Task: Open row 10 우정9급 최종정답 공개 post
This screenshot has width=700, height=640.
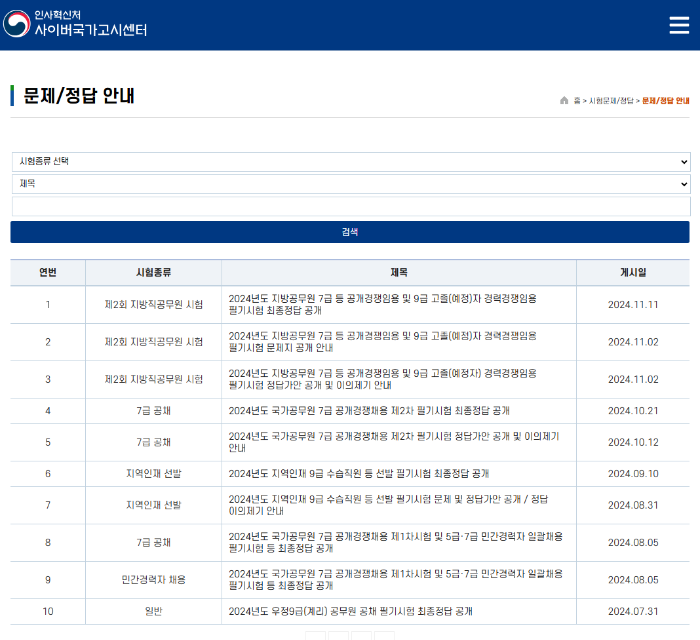Action: 350,611
